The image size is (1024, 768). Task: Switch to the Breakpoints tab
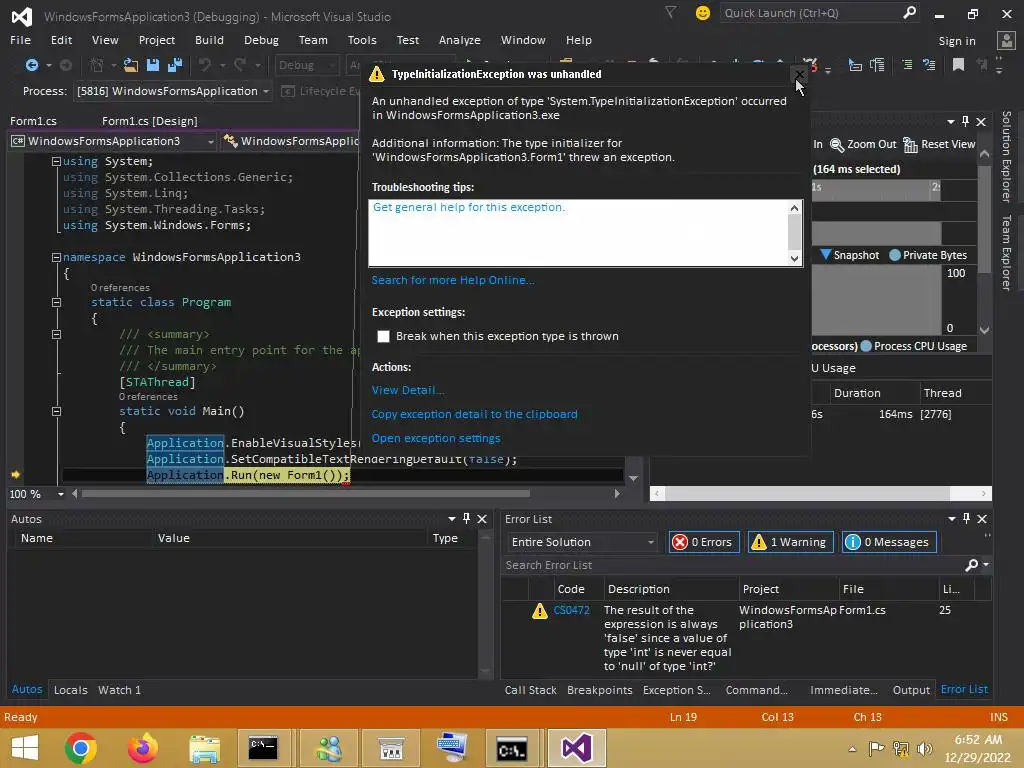coord(600,690)
